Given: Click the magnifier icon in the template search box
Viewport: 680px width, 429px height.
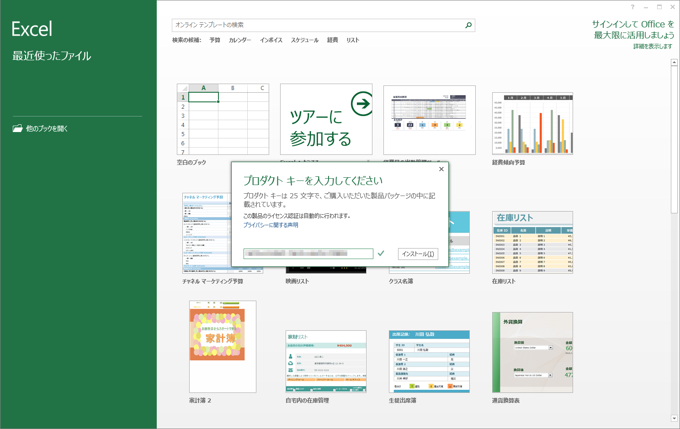Looking at the screenshot, I should 468,25.
